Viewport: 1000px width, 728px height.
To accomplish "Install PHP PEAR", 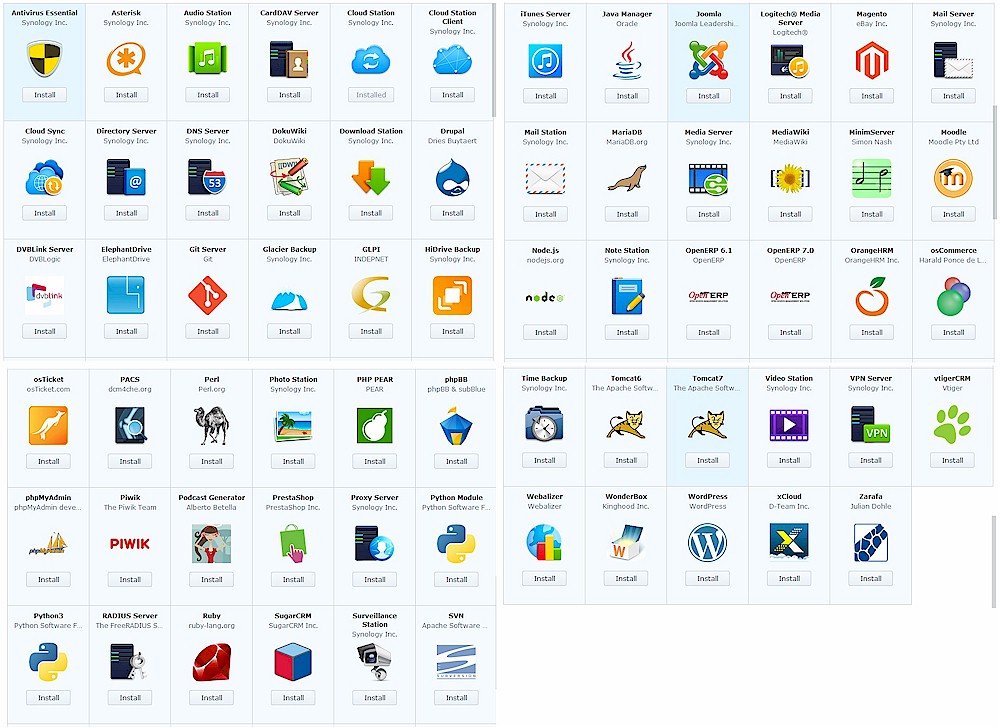I will click(375, 462).
